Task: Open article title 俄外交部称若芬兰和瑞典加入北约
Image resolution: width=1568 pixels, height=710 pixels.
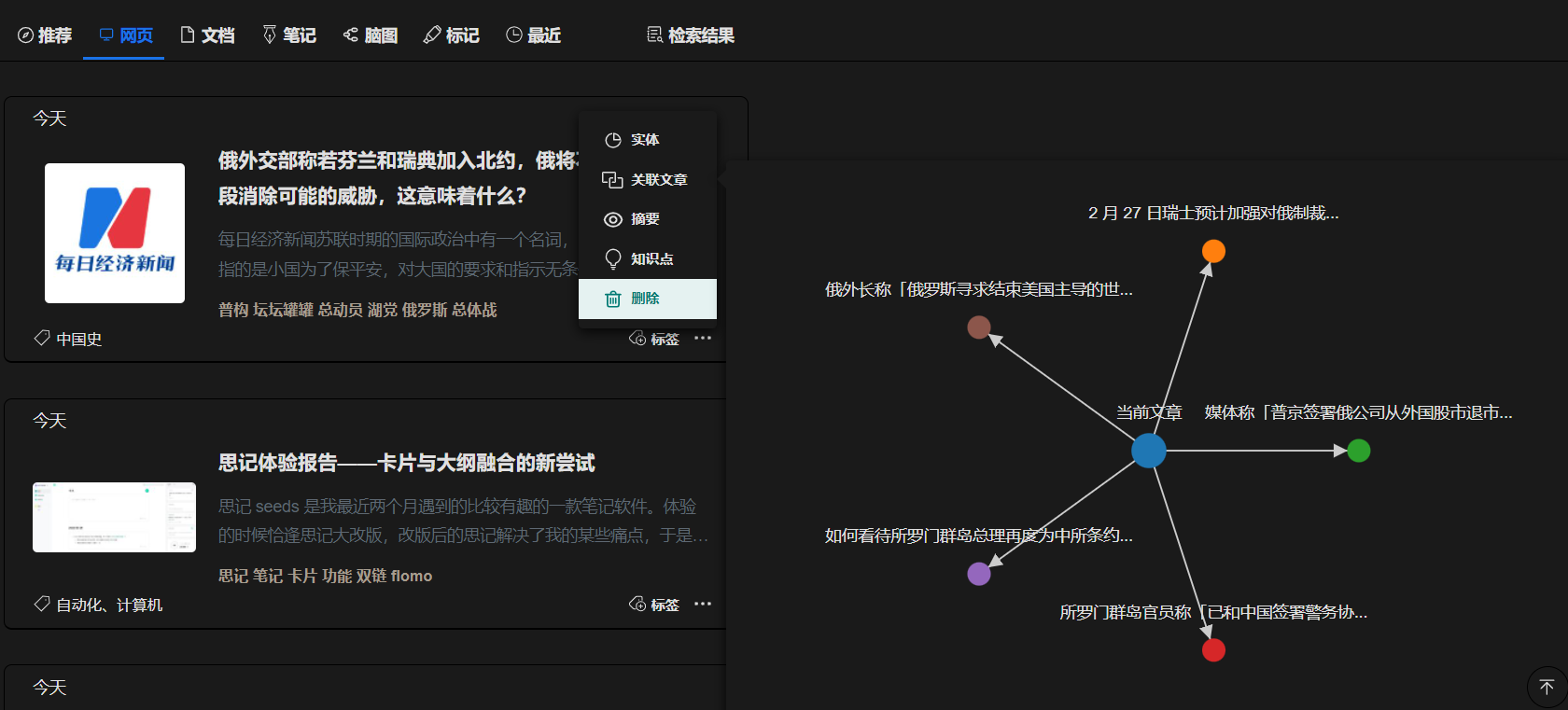Action: pyautogui.click(x=399, y=178)
